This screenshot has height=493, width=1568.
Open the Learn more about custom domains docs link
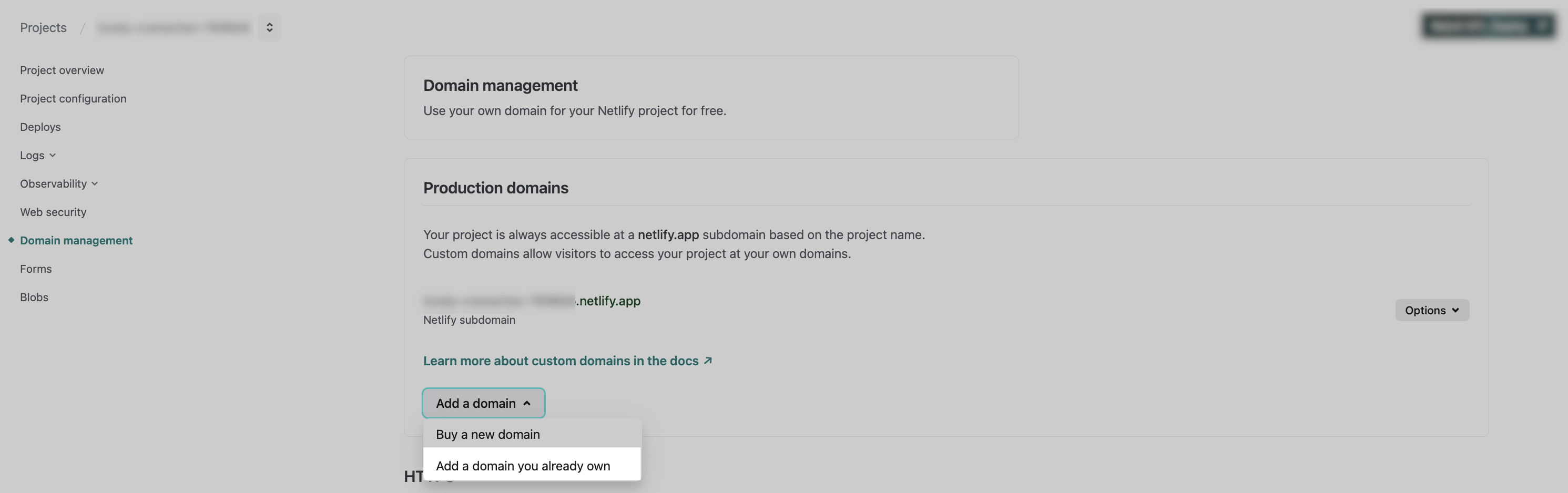click(561, 361)
